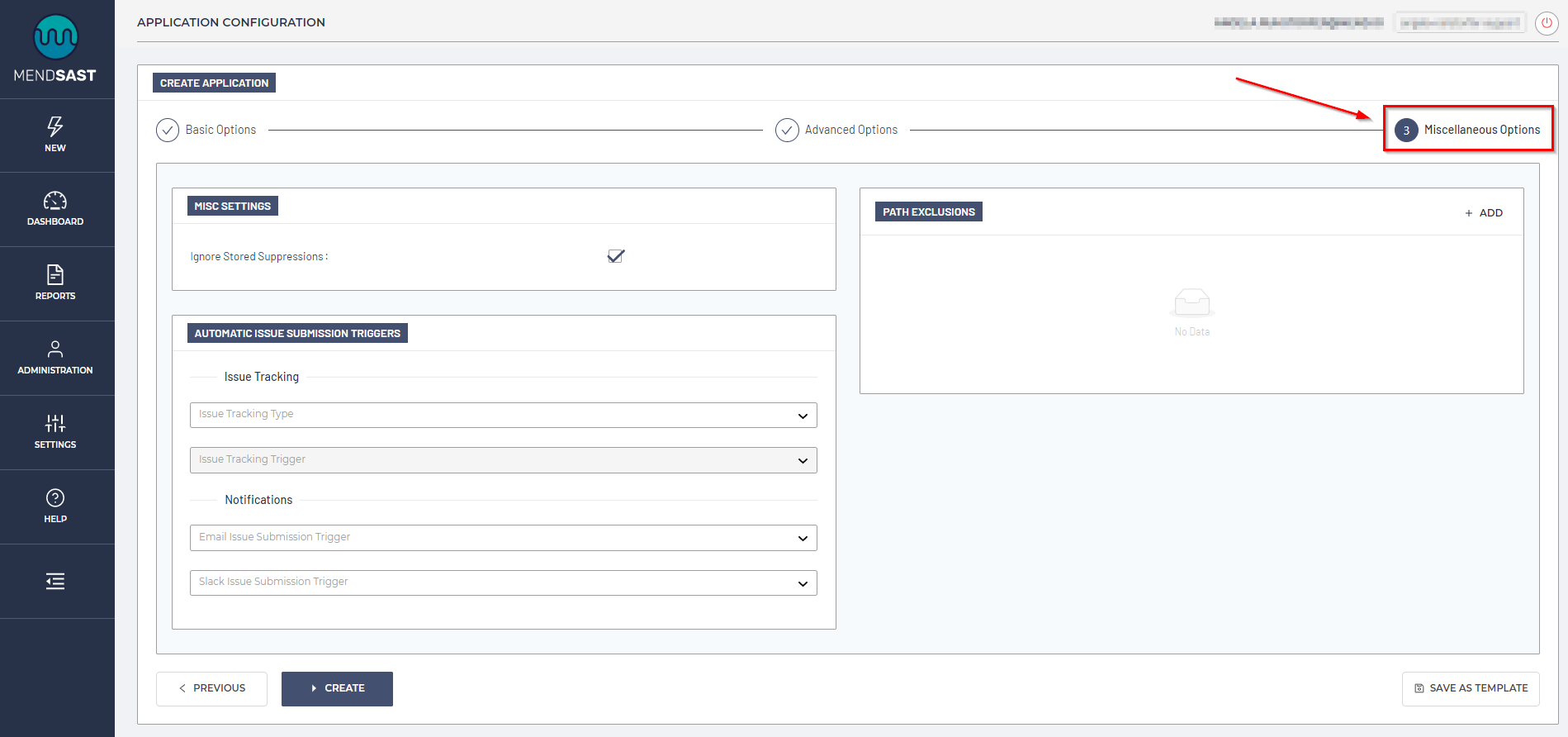Expand the Issue Tracking Type dropdown
Viewport: 1568px width, 737px height.
(503, 415)
